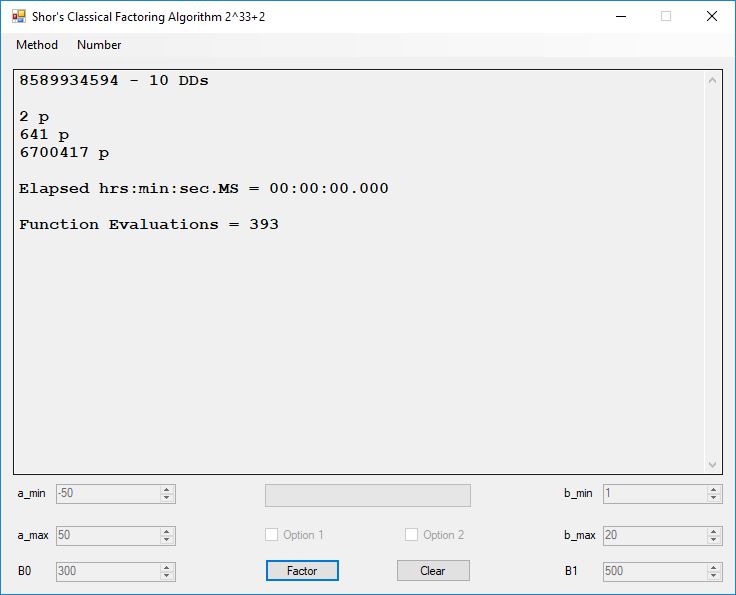Open the Number menu

tap(99, 45)
